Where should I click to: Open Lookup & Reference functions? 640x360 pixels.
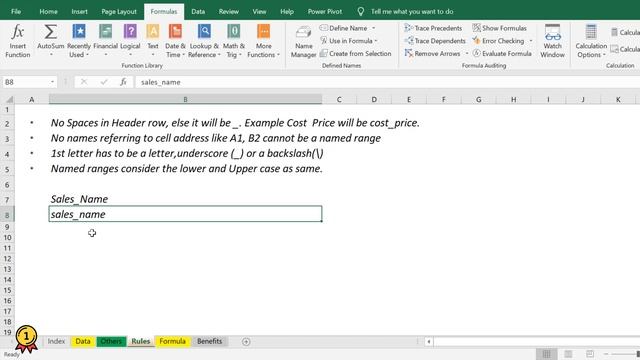coord(204,41)
